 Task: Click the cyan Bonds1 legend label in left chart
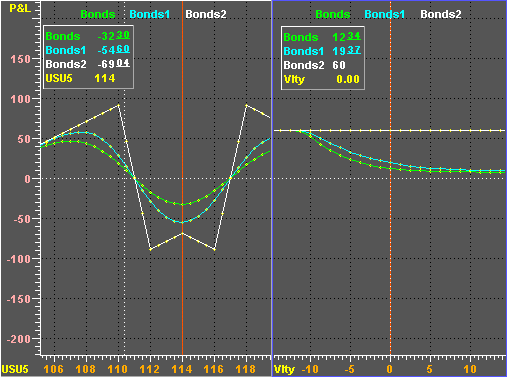click(x=150, y=14)
